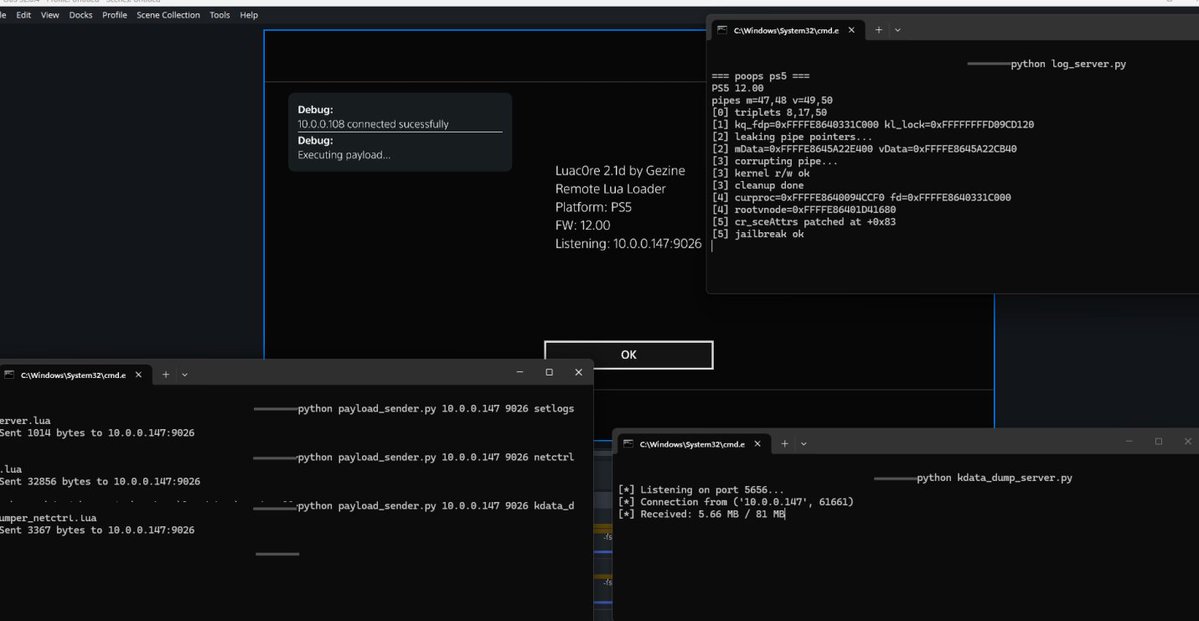Screen dimensions: 1199x621
Task: Open the Edit menu in OBS
Action: (24, 15)
